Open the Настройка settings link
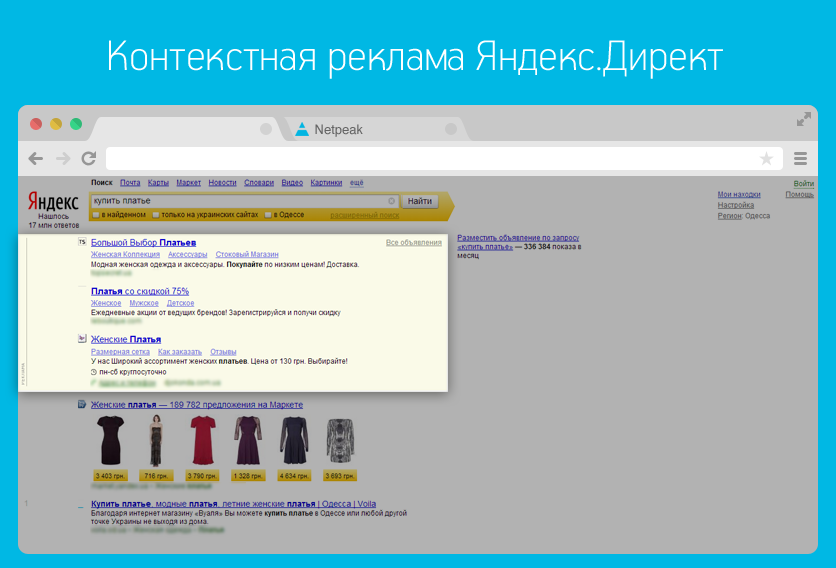This screenshot has height=568, width=836. point(736,205)
